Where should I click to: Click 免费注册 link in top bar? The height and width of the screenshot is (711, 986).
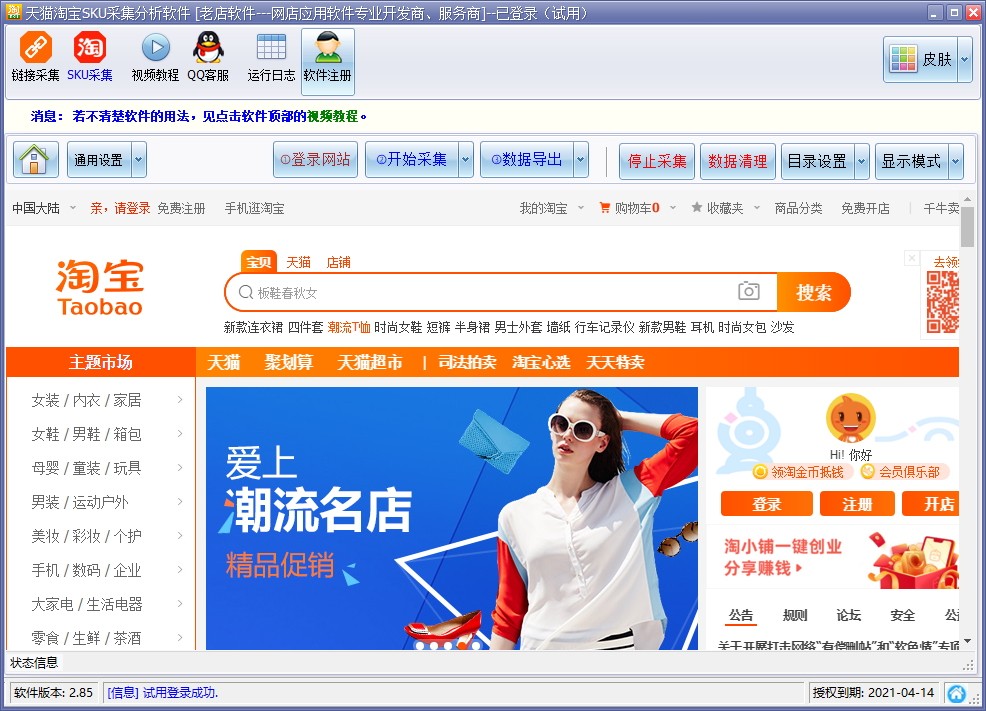[181, 208]
